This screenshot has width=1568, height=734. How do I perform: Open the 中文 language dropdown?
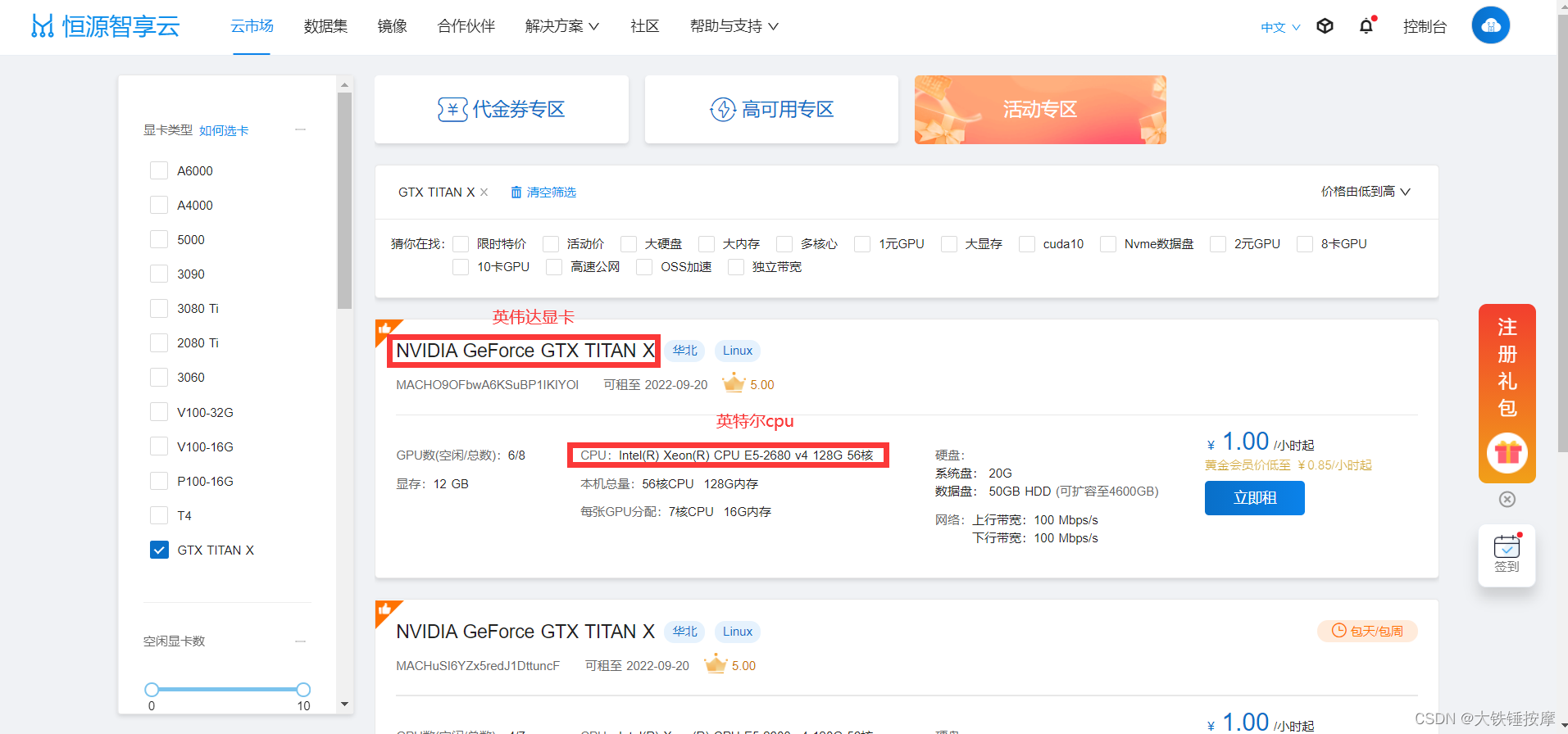tap(1280, 27)
